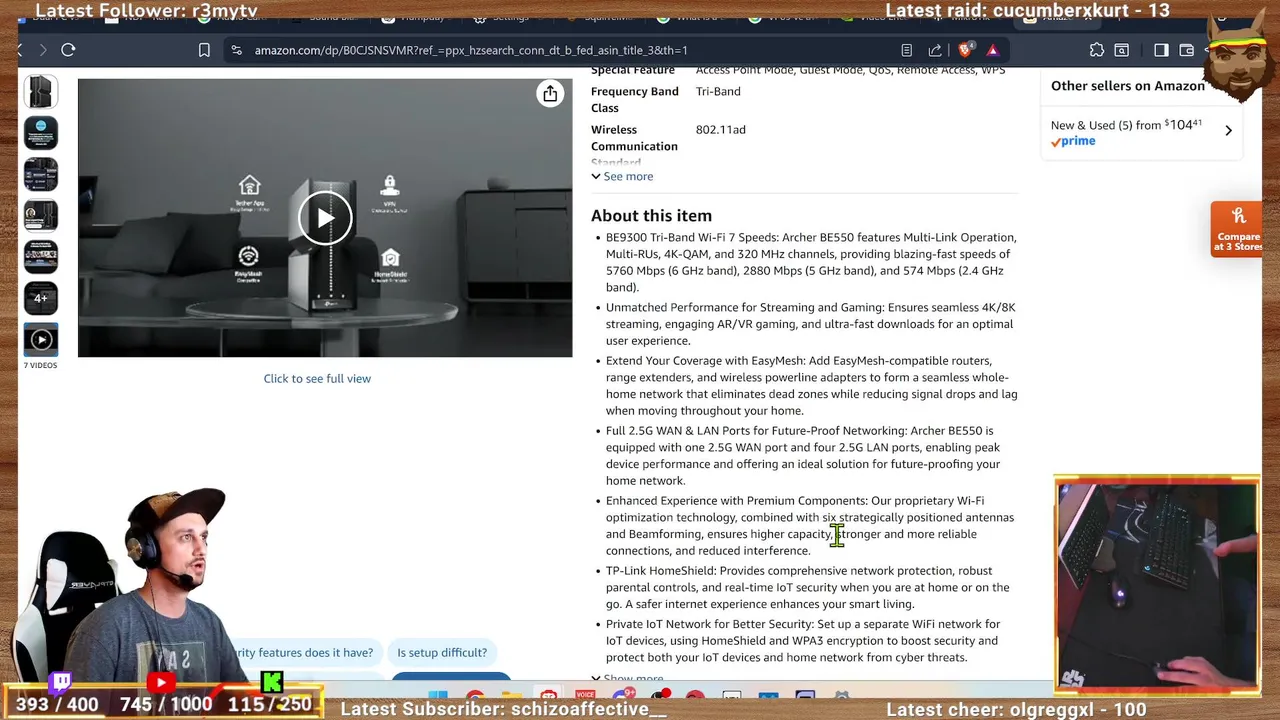Image resolution: width=1280 pixels, height=720 pixels.
Task: Toggle the browser sidebar panel icon
Action: tap(1161, 50)
